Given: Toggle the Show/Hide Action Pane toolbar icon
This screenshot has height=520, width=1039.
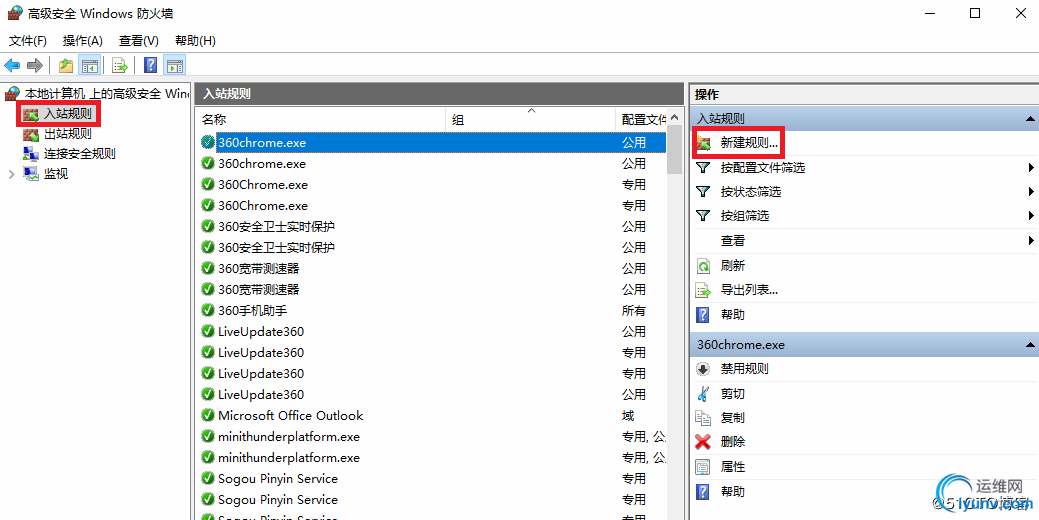Looking at the screenshot, I should point(175,65).
